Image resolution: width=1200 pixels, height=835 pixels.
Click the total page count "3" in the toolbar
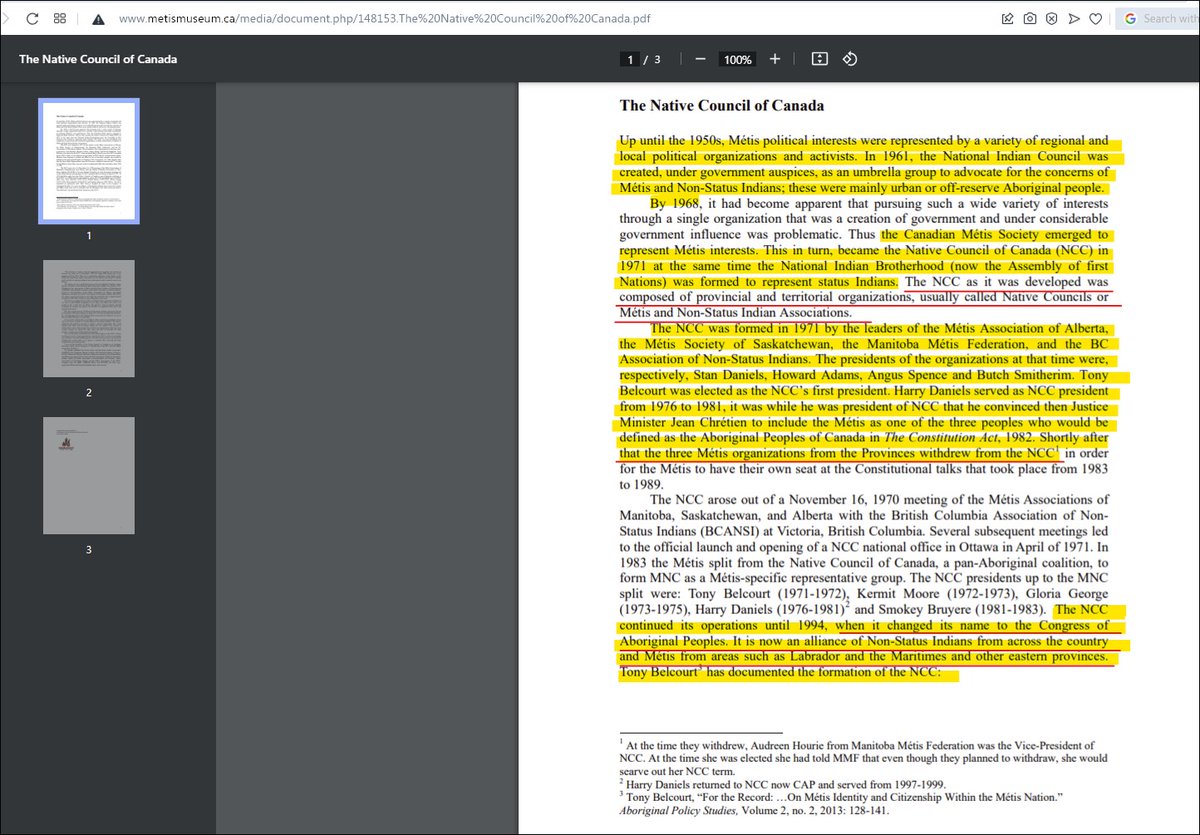657,60
